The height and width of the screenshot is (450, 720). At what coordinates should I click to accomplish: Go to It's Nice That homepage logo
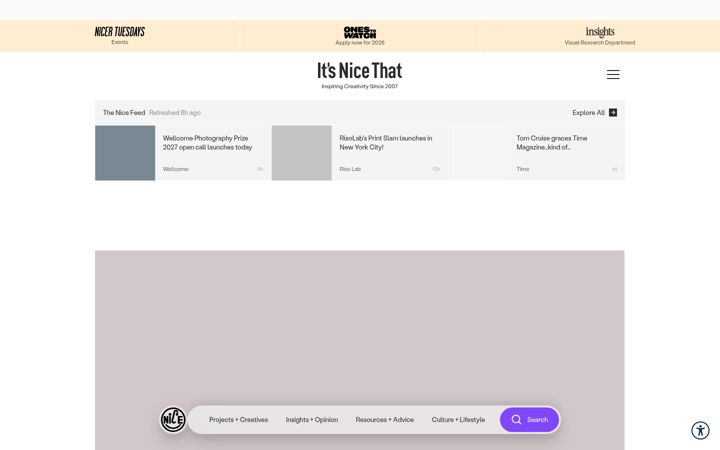pyautogui.click(x=360, y=71)
